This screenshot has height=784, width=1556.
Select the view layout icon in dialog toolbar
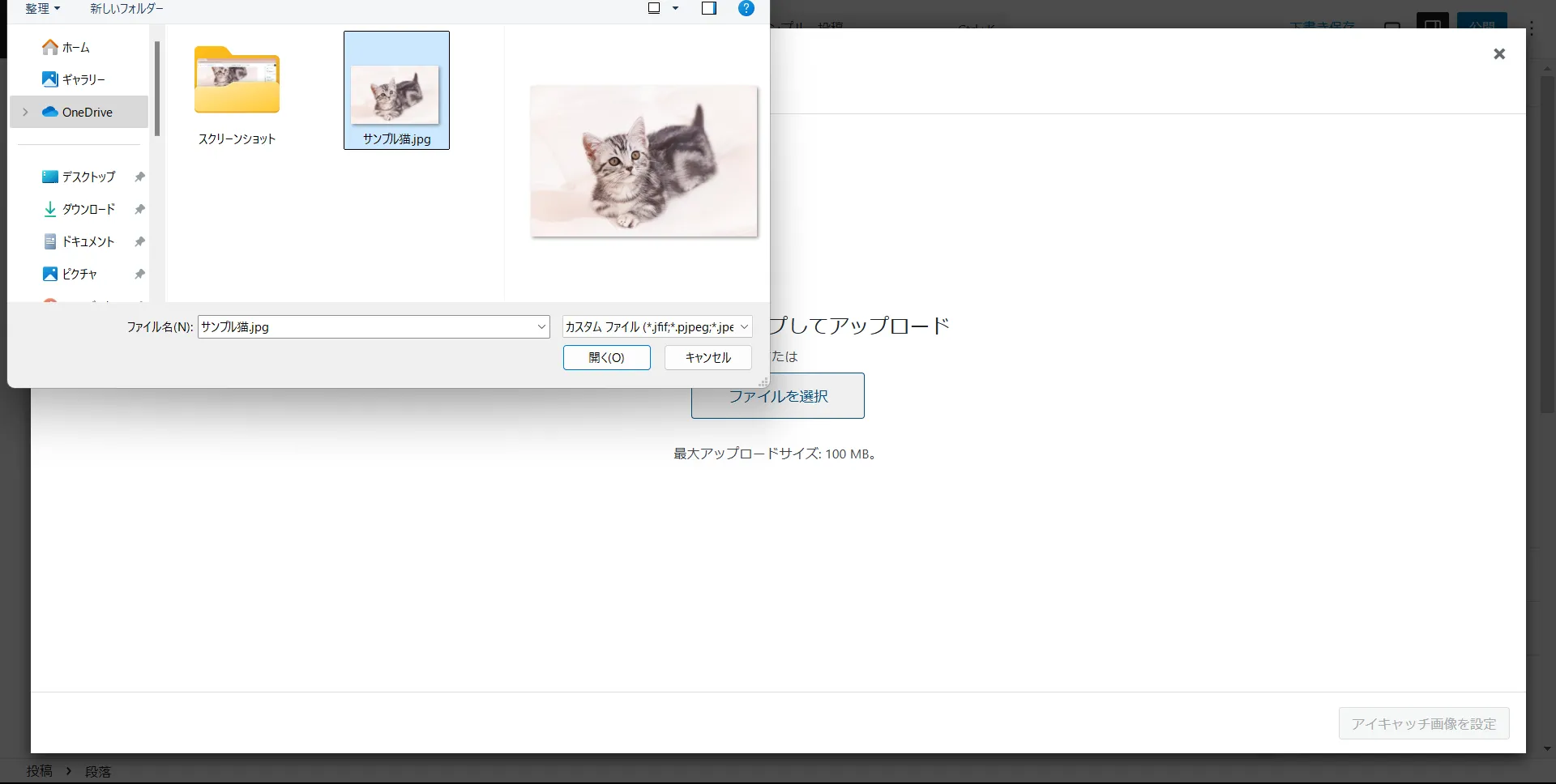[653, 8]
